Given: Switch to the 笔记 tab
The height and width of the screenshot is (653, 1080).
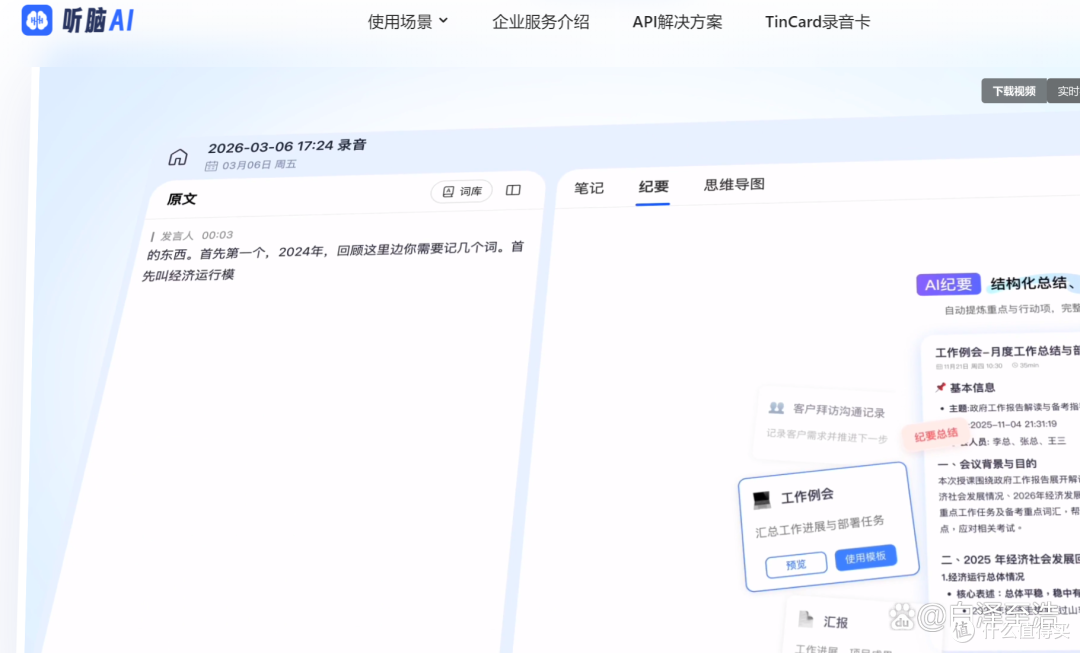Looking at the screenshot, I should click(x=589, y=188).
